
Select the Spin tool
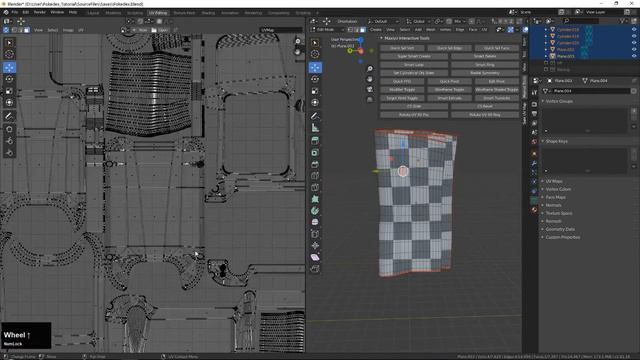pyautogui.click(x=315, y=211)
